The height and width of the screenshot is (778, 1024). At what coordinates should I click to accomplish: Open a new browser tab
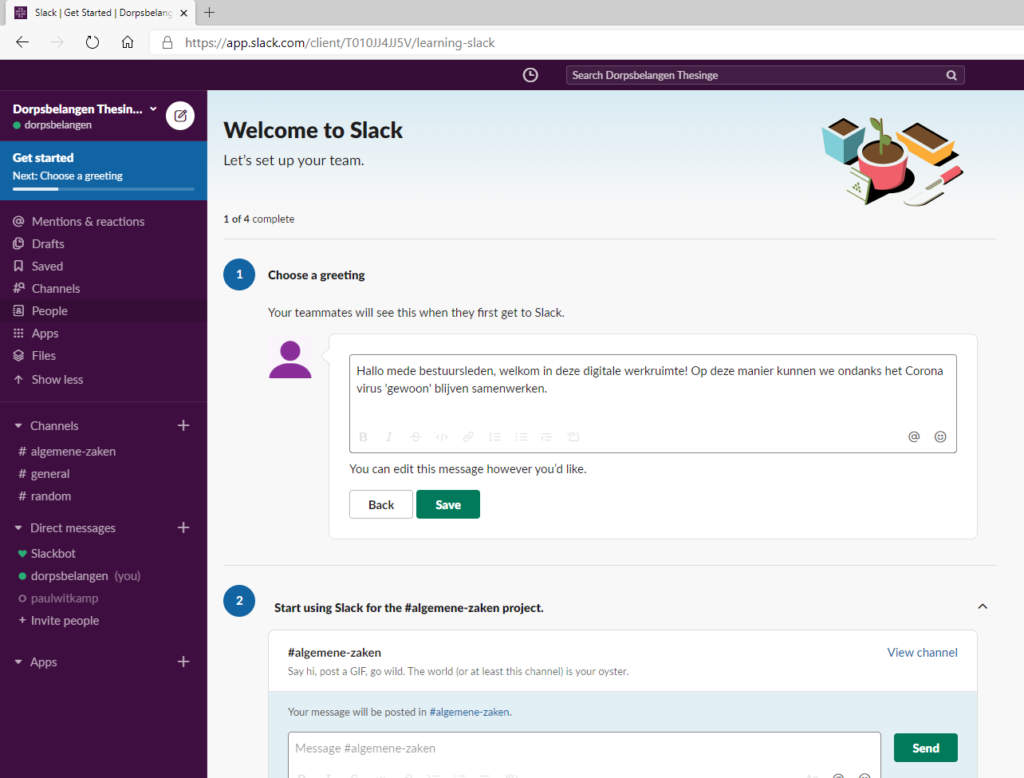(209, 12)
